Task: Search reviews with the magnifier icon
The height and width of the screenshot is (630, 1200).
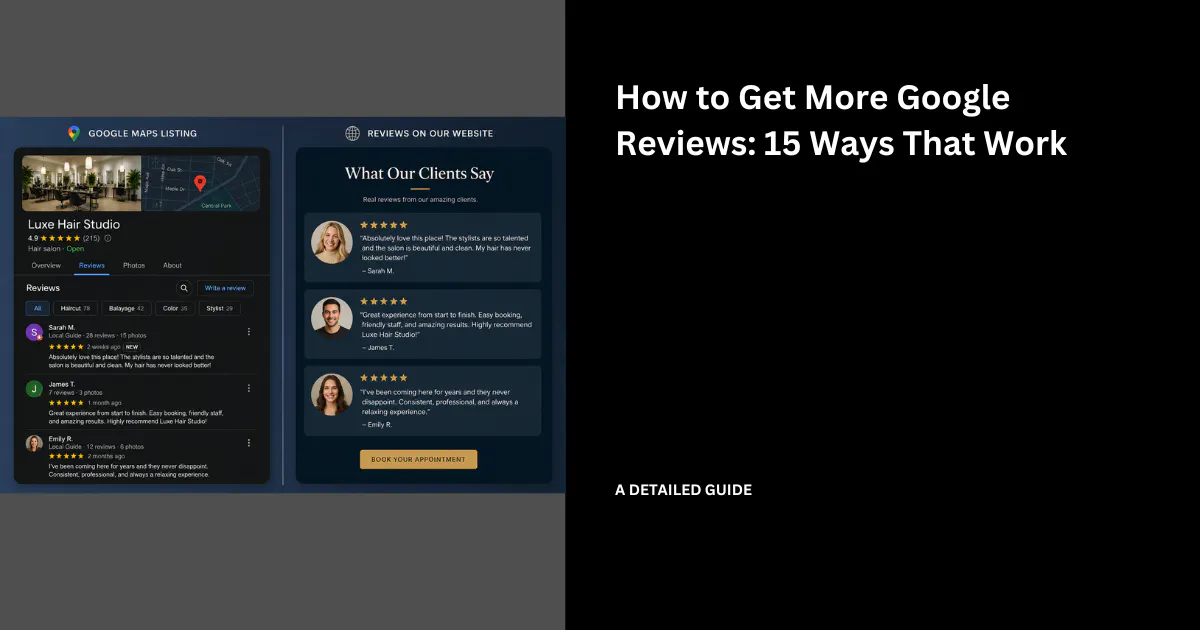Action: (183, 288)
